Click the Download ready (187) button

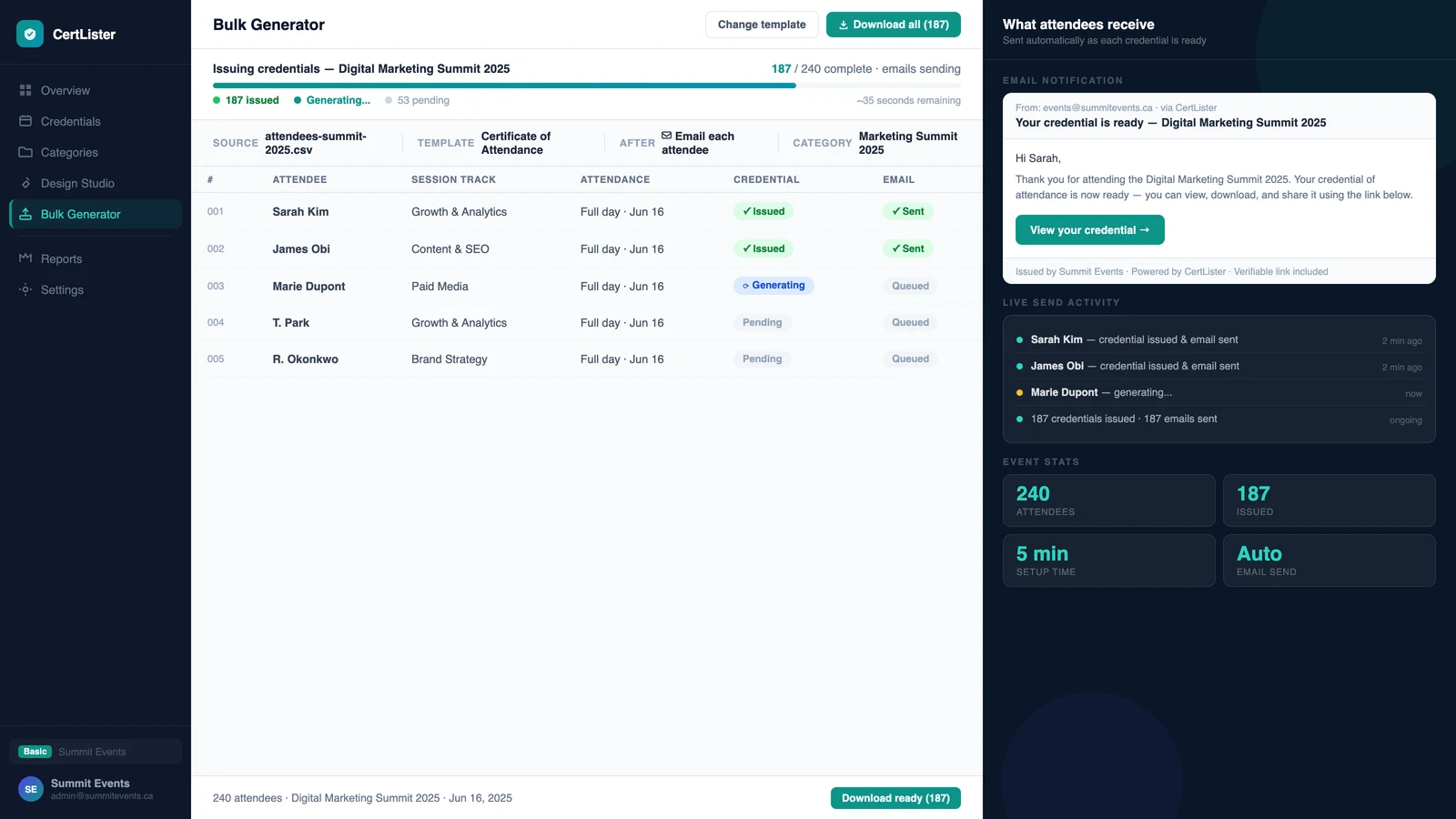click(895, 798)
